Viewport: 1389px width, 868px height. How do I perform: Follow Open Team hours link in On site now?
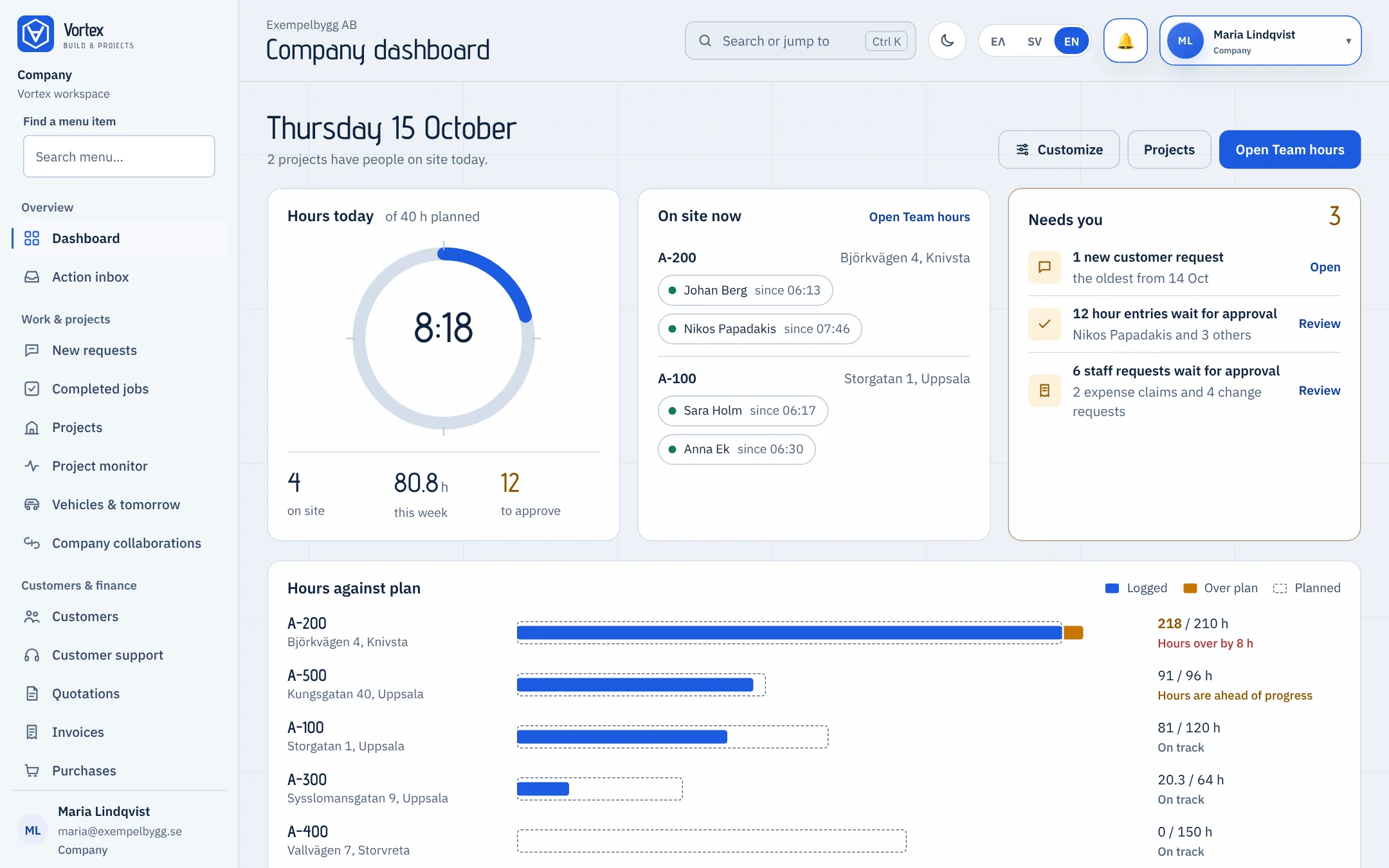(919, 217)
